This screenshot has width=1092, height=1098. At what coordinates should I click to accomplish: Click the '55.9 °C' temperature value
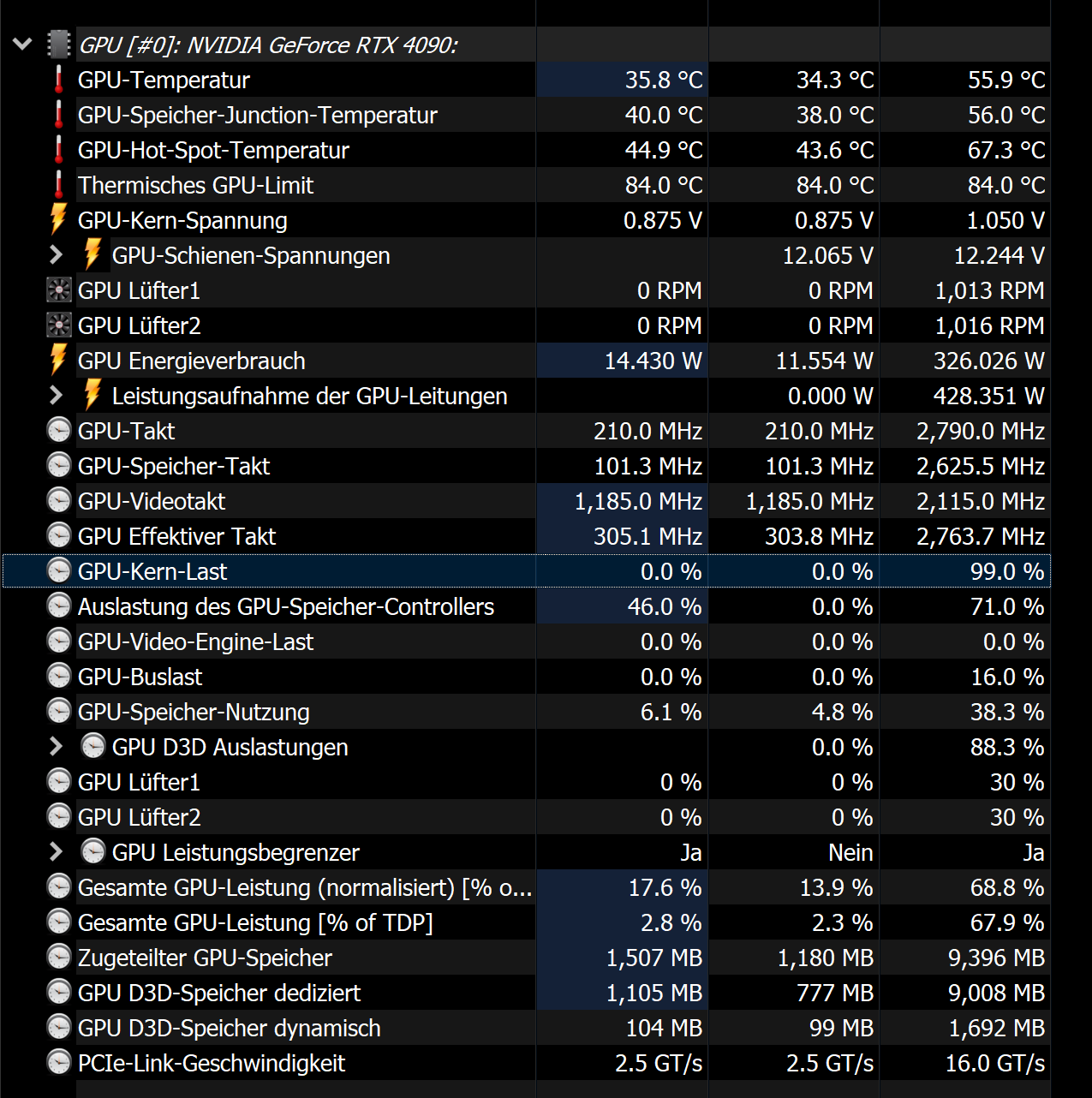(1006, 80)
